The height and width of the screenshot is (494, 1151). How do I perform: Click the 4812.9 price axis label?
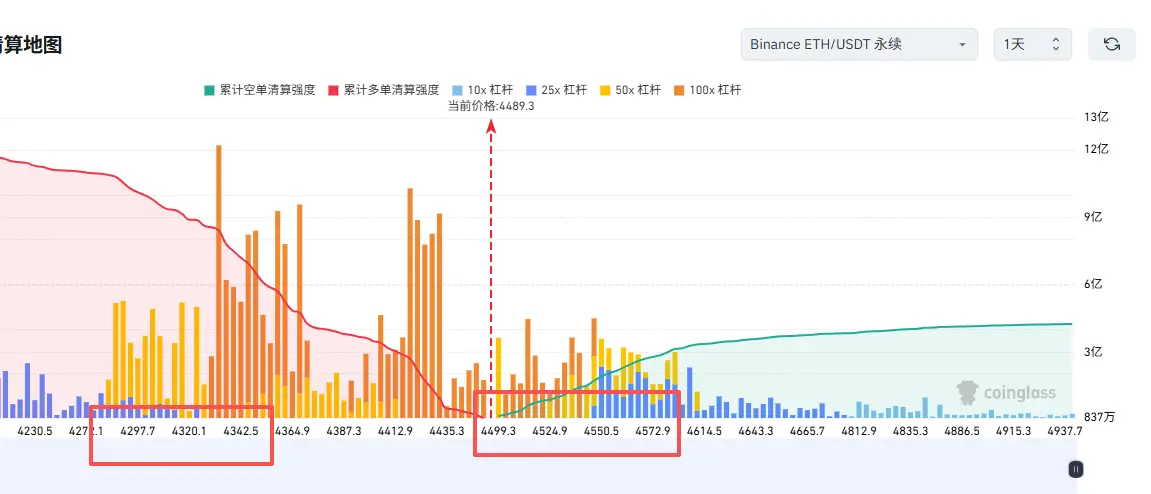[x=858, y=431]
